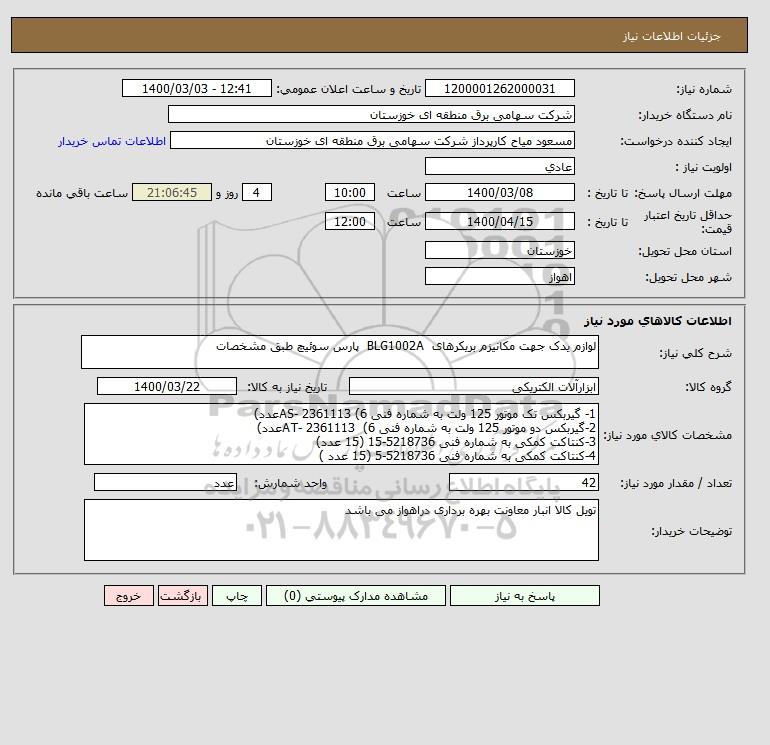Screen dimensions: 770x745
Task: Select the delivery city field اهواز
Action: [x=499, y=276]
